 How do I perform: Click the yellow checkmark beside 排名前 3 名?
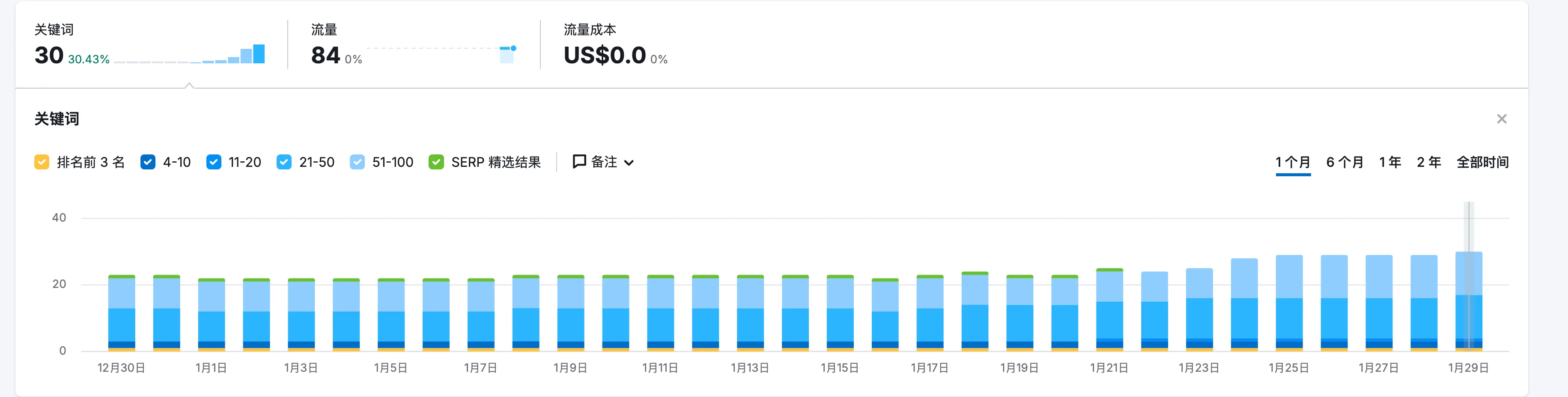click(42, 162)
